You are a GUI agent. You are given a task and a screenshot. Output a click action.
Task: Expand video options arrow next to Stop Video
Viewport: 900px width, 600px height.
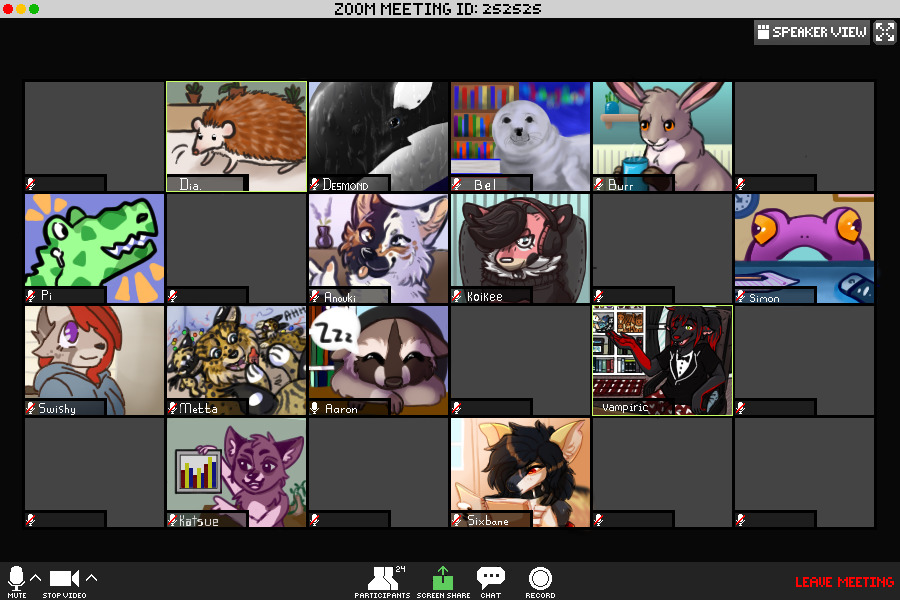pyautogui.click(x=92, y=578)
